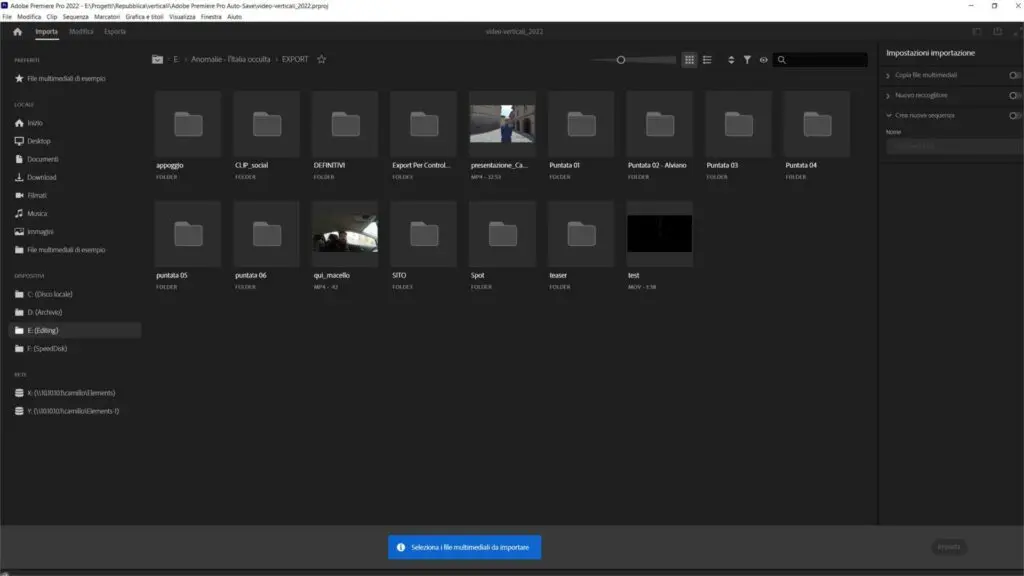Open the Puntata 03 folder
The width and height of the screenshot is (1024, 576).
tap(739, 124)
